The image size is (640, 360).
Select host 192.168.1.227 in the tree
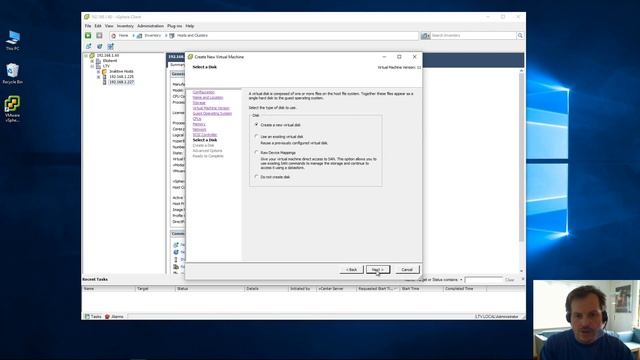click(121, 82)
